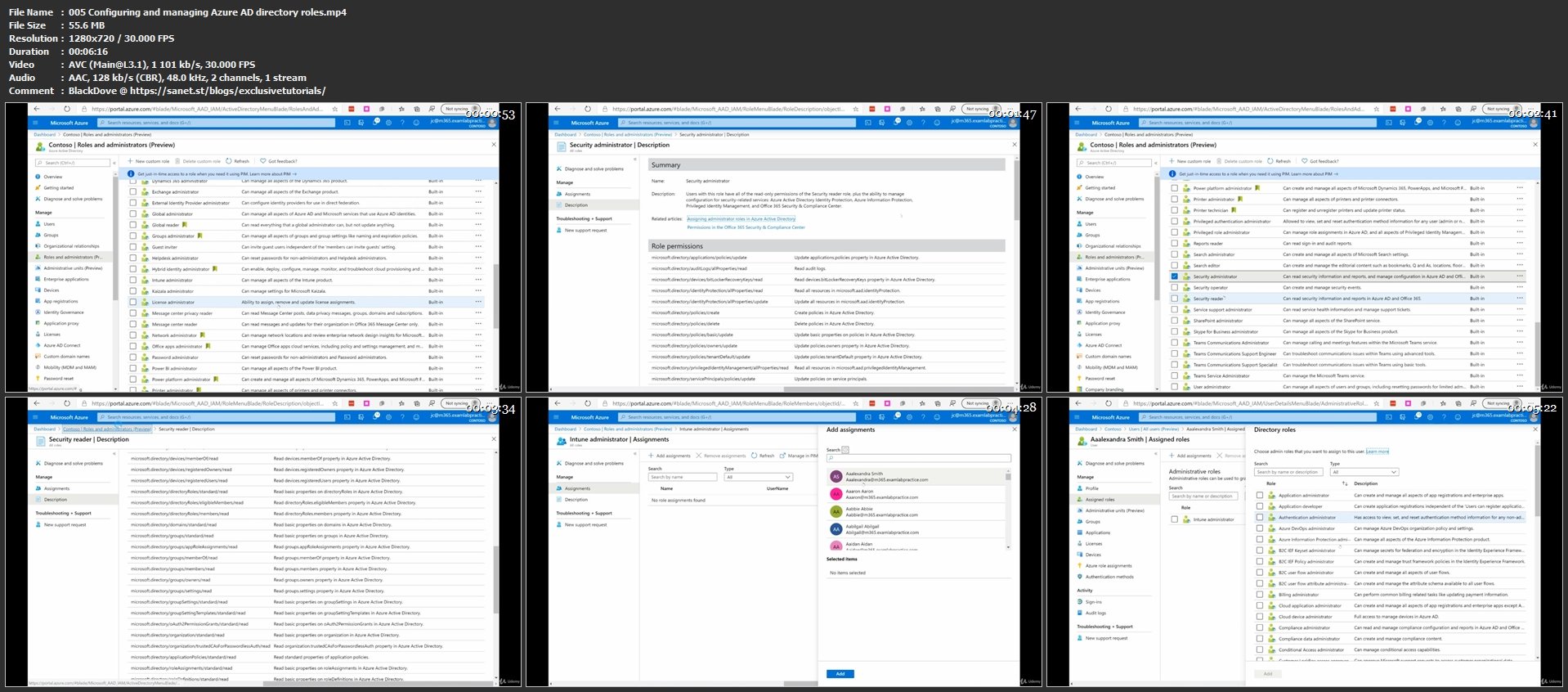Image resolution: width=1568 pixels, height=692 pixels.
Task: Select Aaron Aaron user in Add assignments list
Action: pyautogui.click(x=916, y=494)
